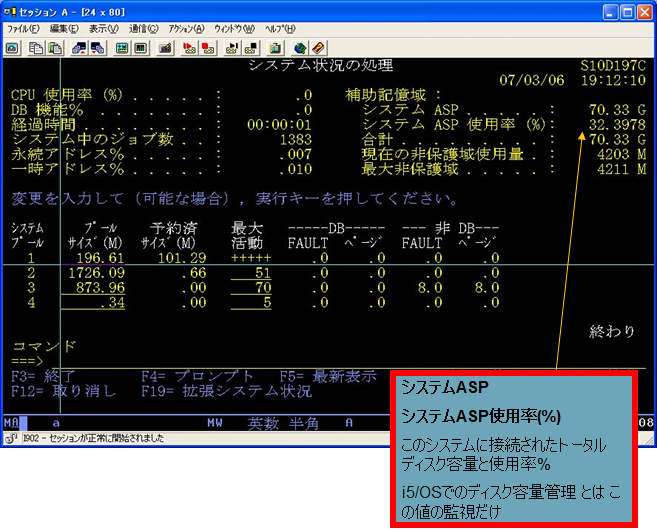Viewport: 657px width, 530px height.
Task: Click pool 2 max active field 51
Action: click(251, 273)
